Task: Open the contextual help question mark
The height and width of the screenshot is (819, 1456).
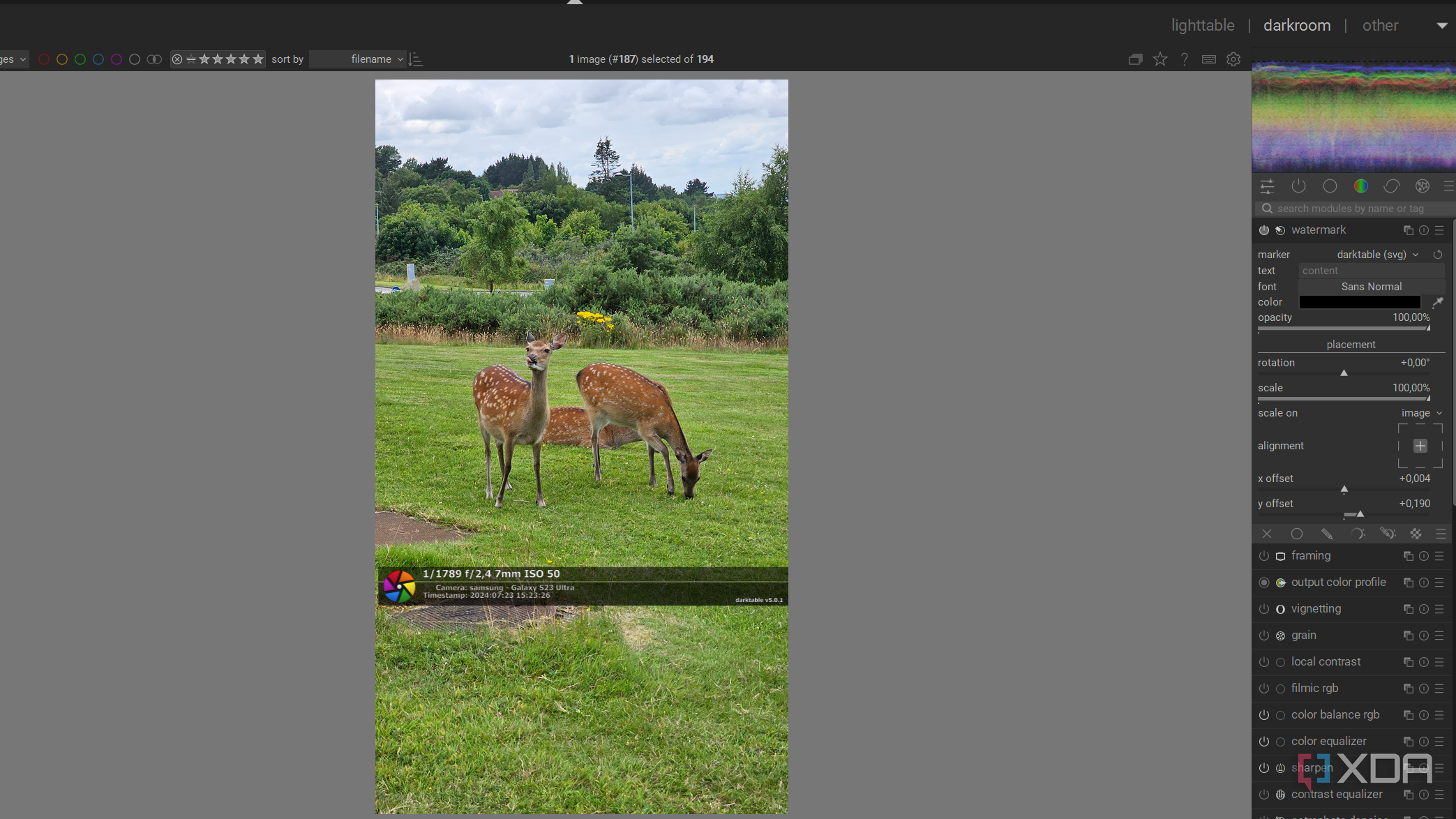Action: pos(1184,59)
